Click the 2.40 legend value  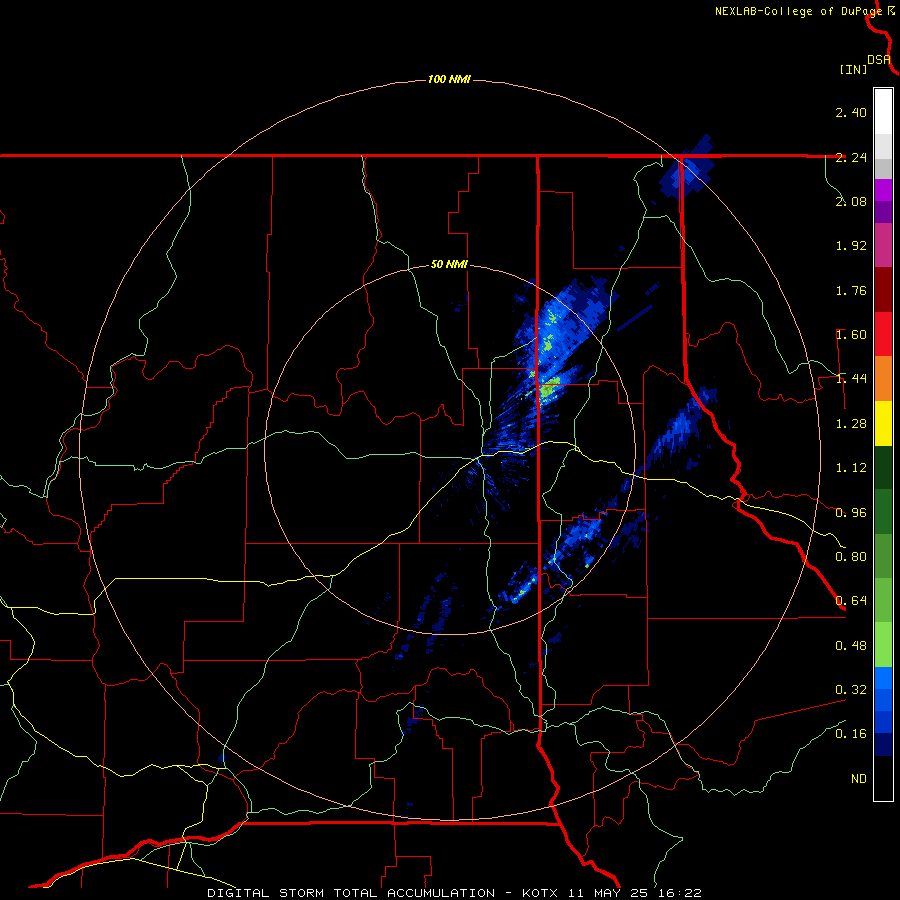pos(851,112)
